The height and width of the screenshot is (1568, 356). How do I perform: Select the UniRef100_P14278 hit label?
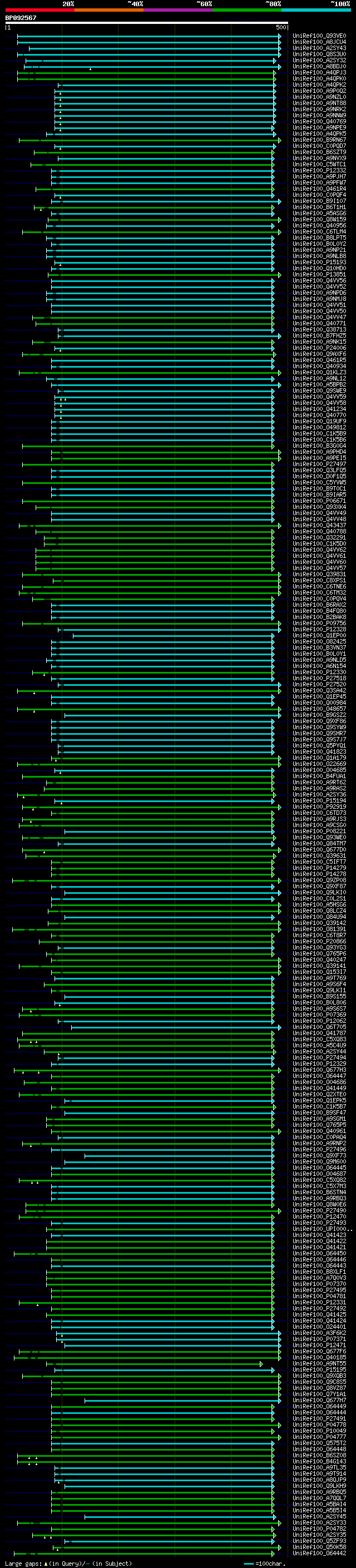point(319,874)
